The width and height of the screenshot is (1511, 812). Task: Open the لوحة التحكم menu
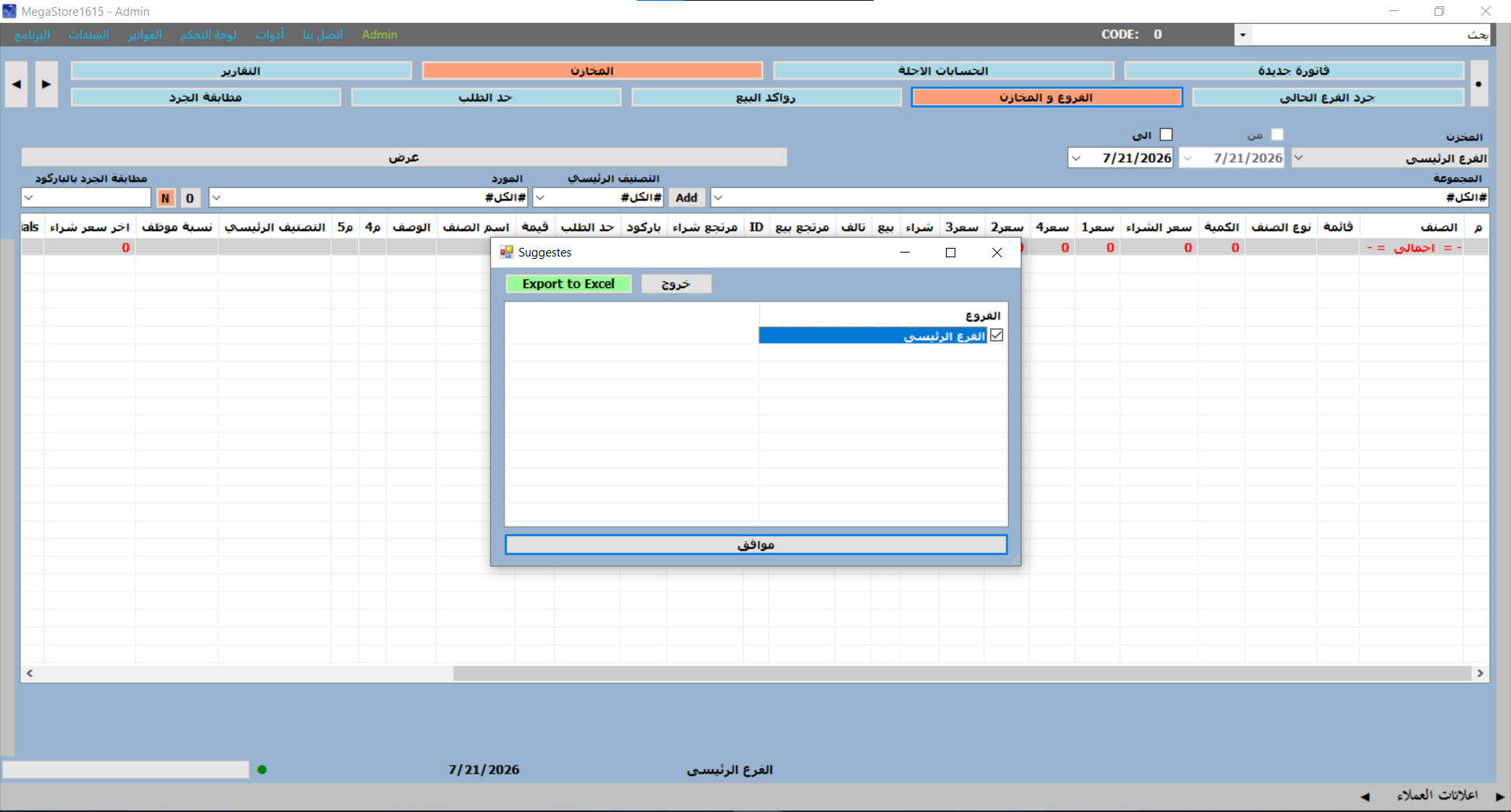tap(209, 35)
